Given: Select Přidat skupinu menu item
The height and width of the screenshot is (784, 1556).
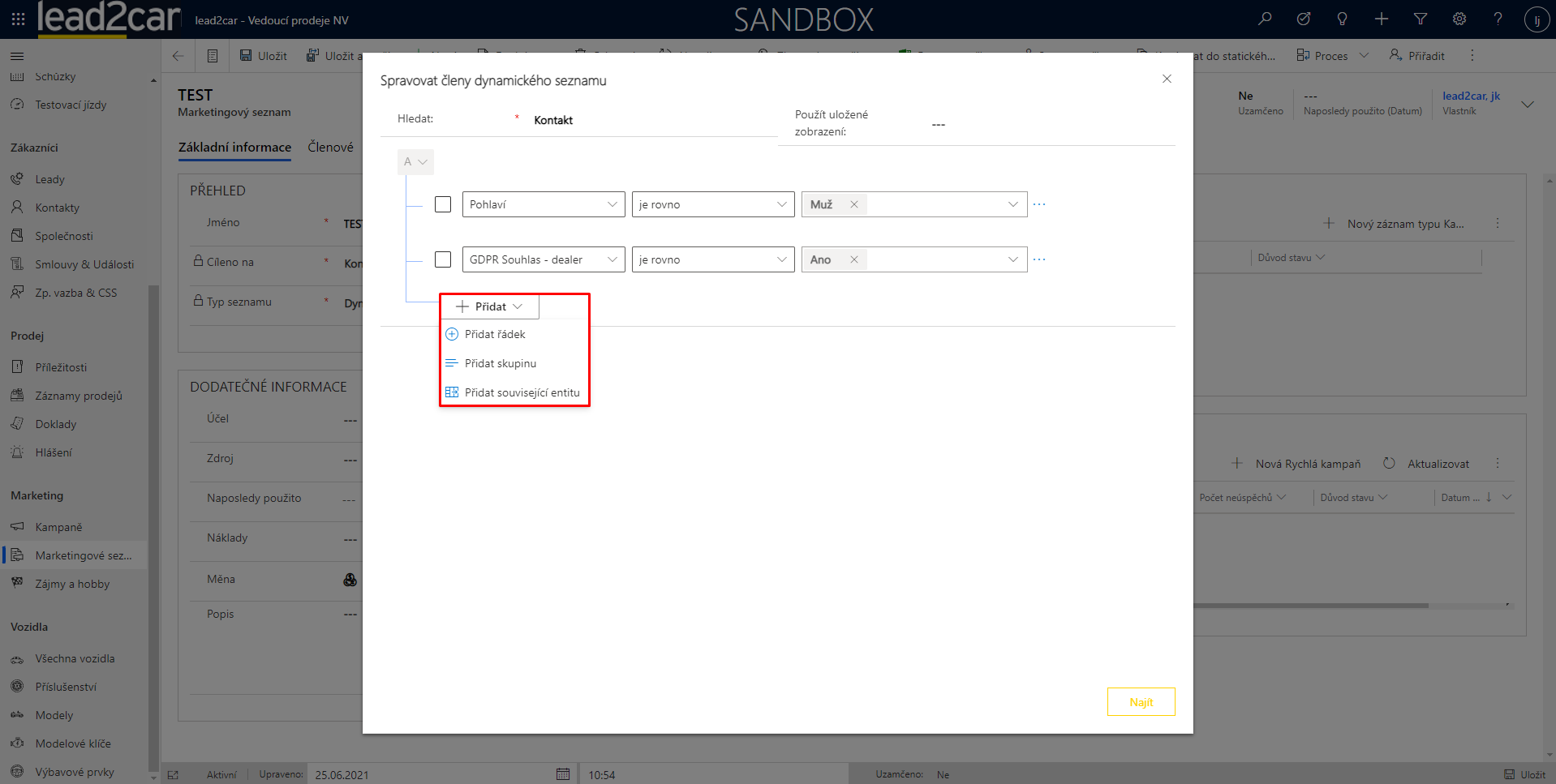Looking at the screenshot, I should click(x=500, y=363).
